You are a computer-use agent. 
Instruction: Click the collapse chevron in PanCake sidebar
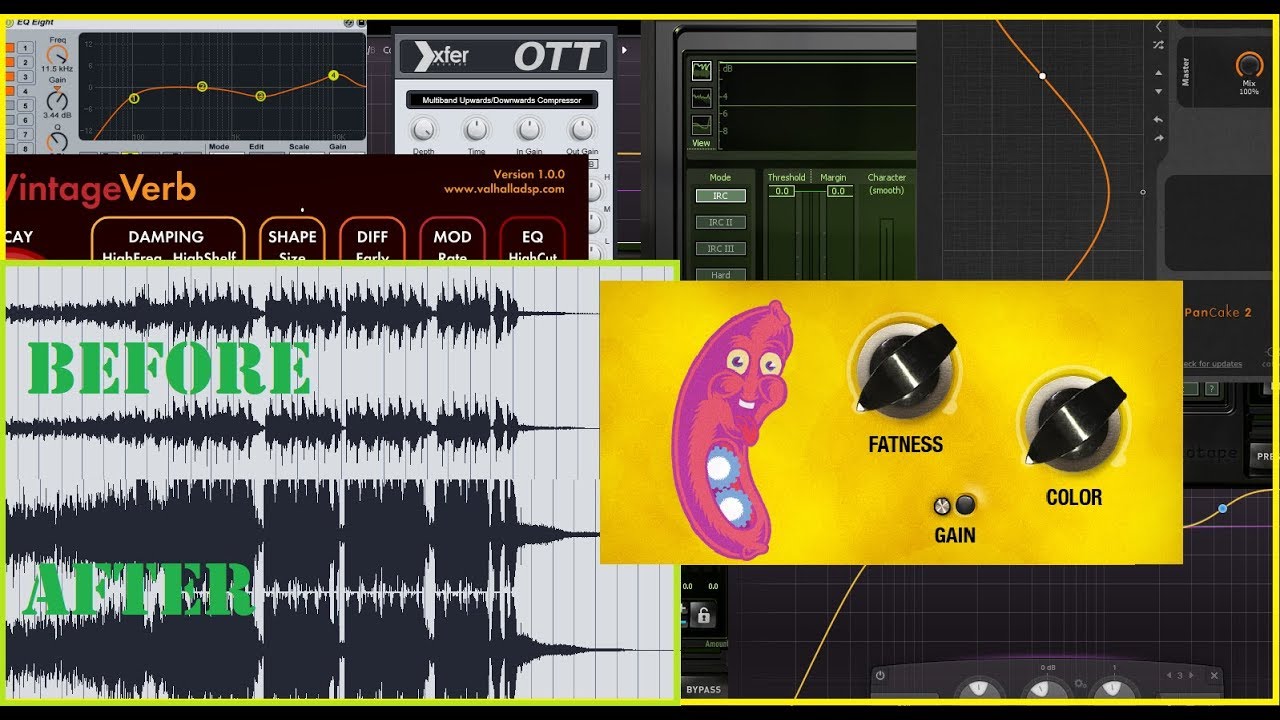[x=1159, y=27]
